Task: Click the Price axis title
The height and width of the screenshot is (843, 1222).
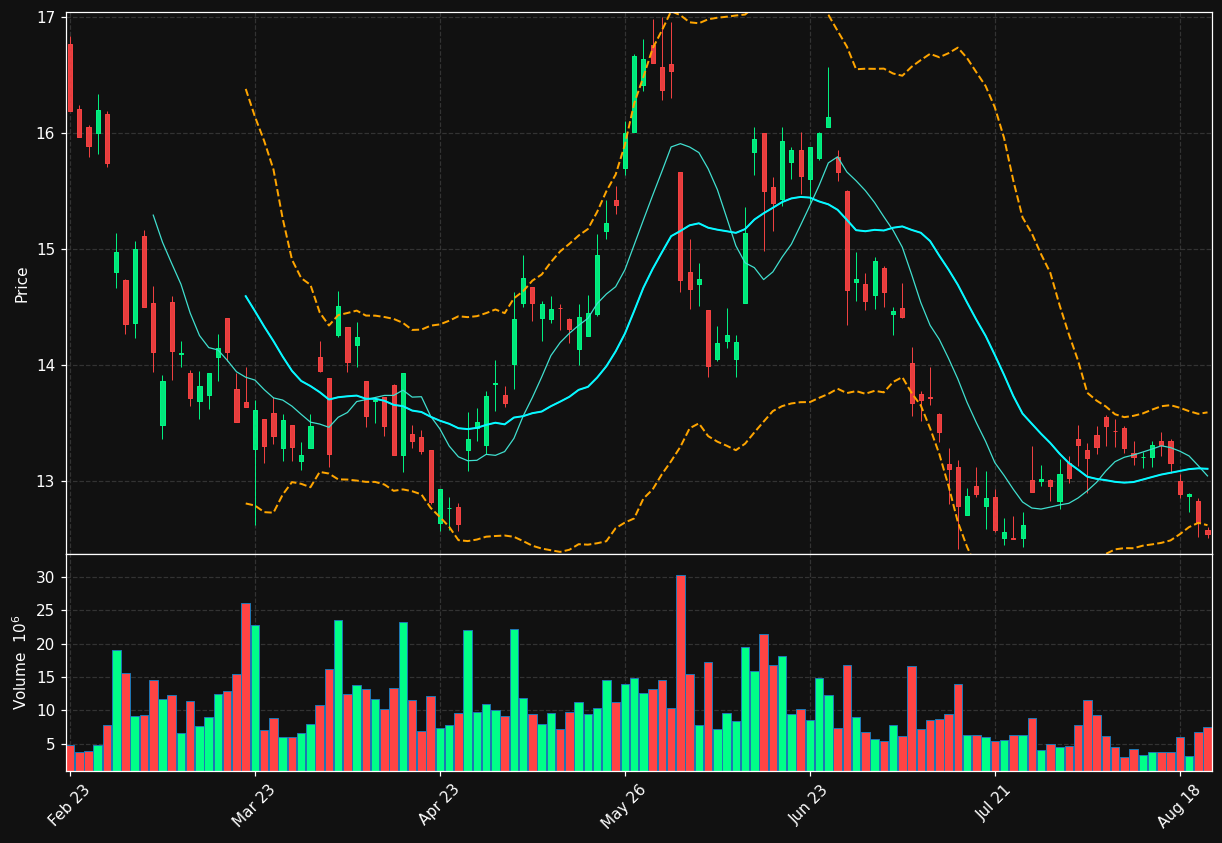Action: (22, 284)
